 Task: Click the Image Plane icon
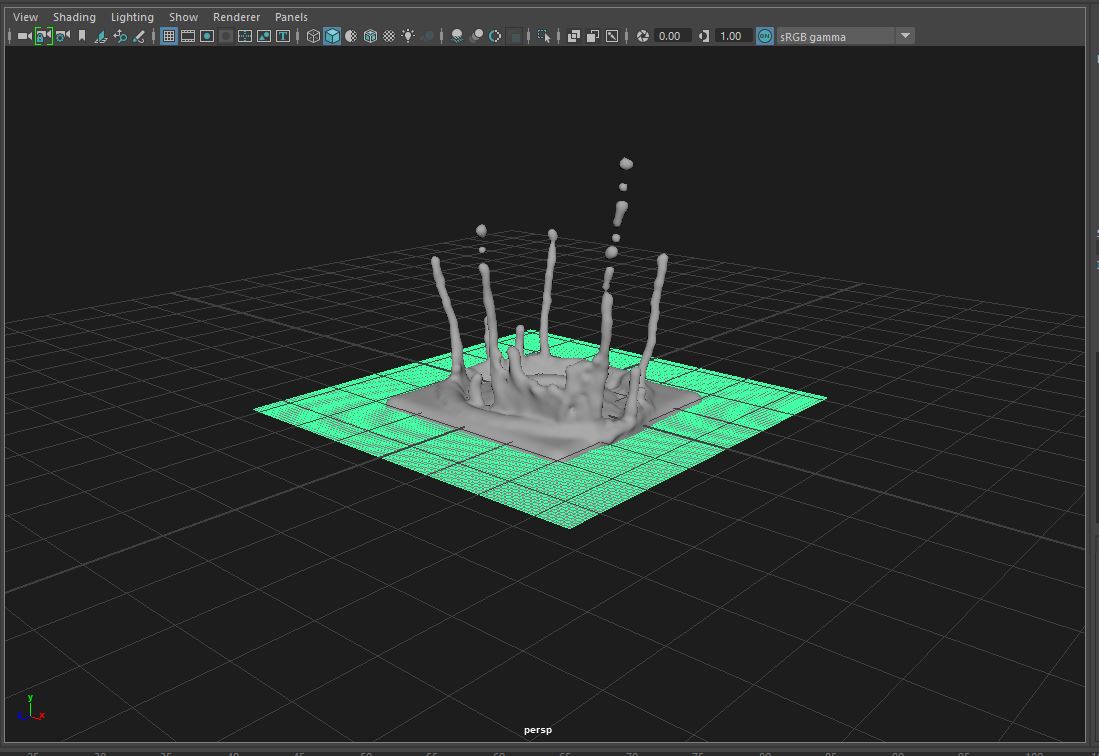(101, 36)
